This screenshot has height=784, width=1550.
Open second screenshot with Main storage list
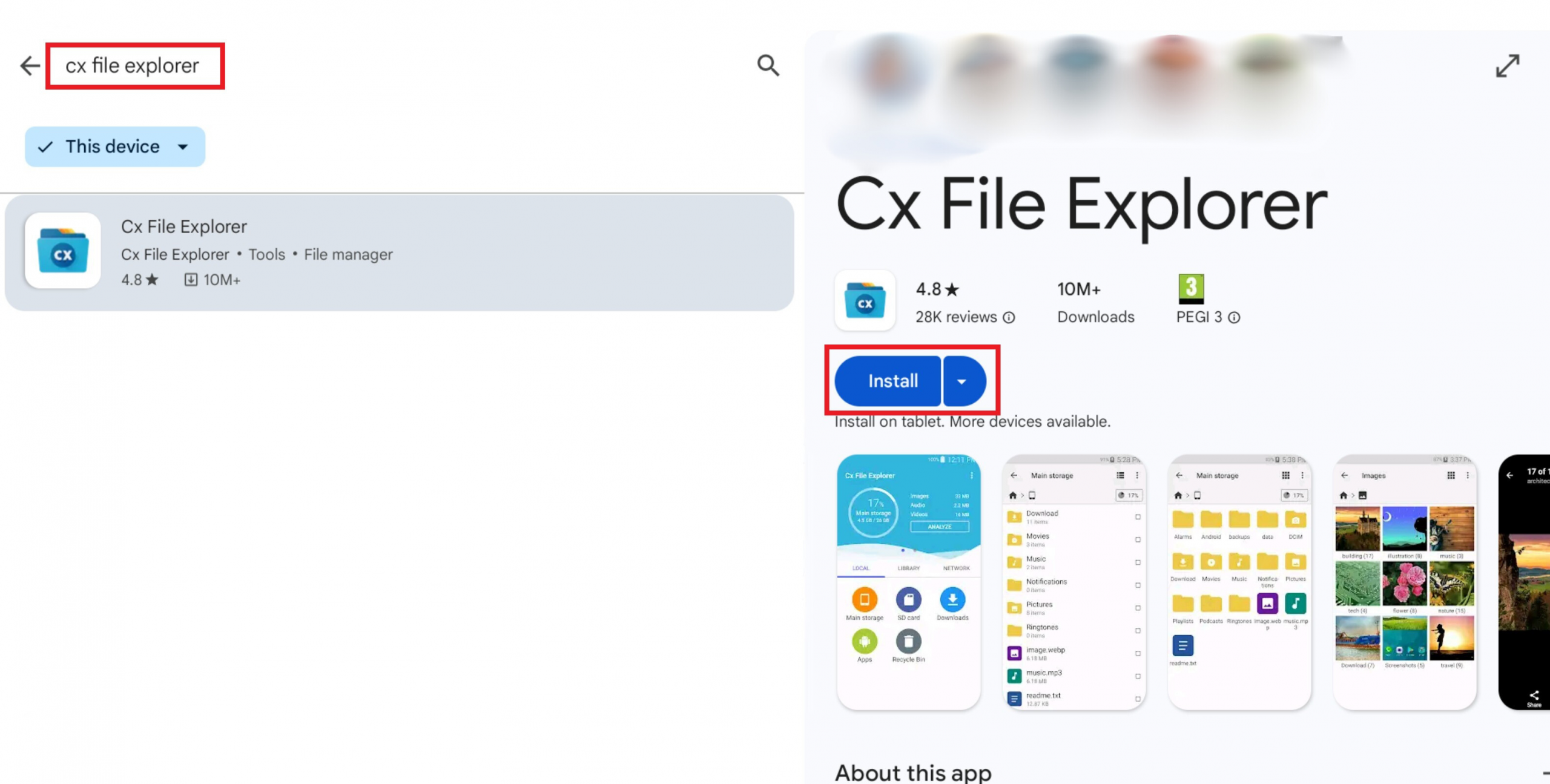coord(1073,582)
